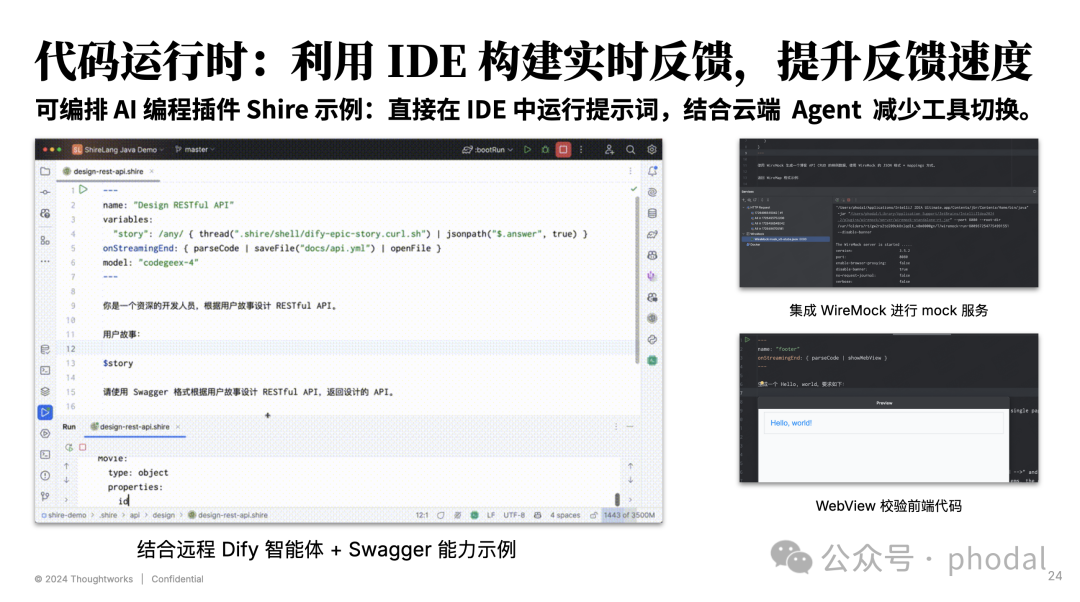Image resolution: width=1080 pixels, height=602 pixels.
Task: Rerun design-rest-api.shire in Run panel
Action: coord(69,447)
